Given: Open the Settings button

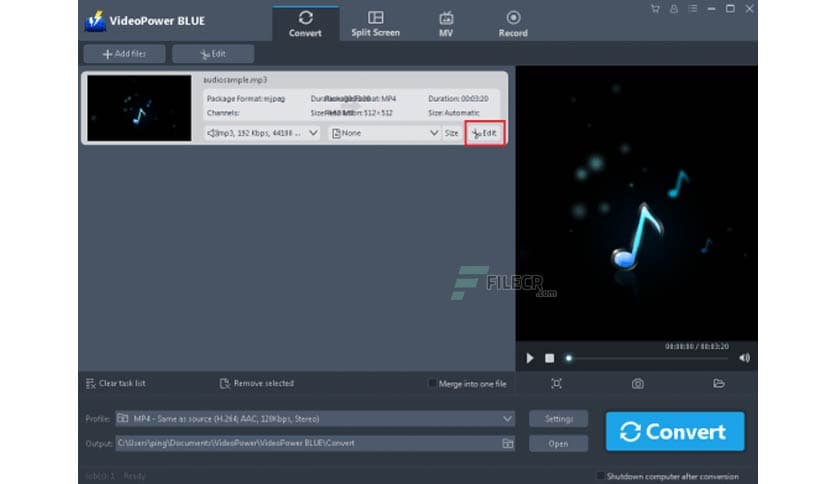Looking at the screenshot, I should click(559, 419).
